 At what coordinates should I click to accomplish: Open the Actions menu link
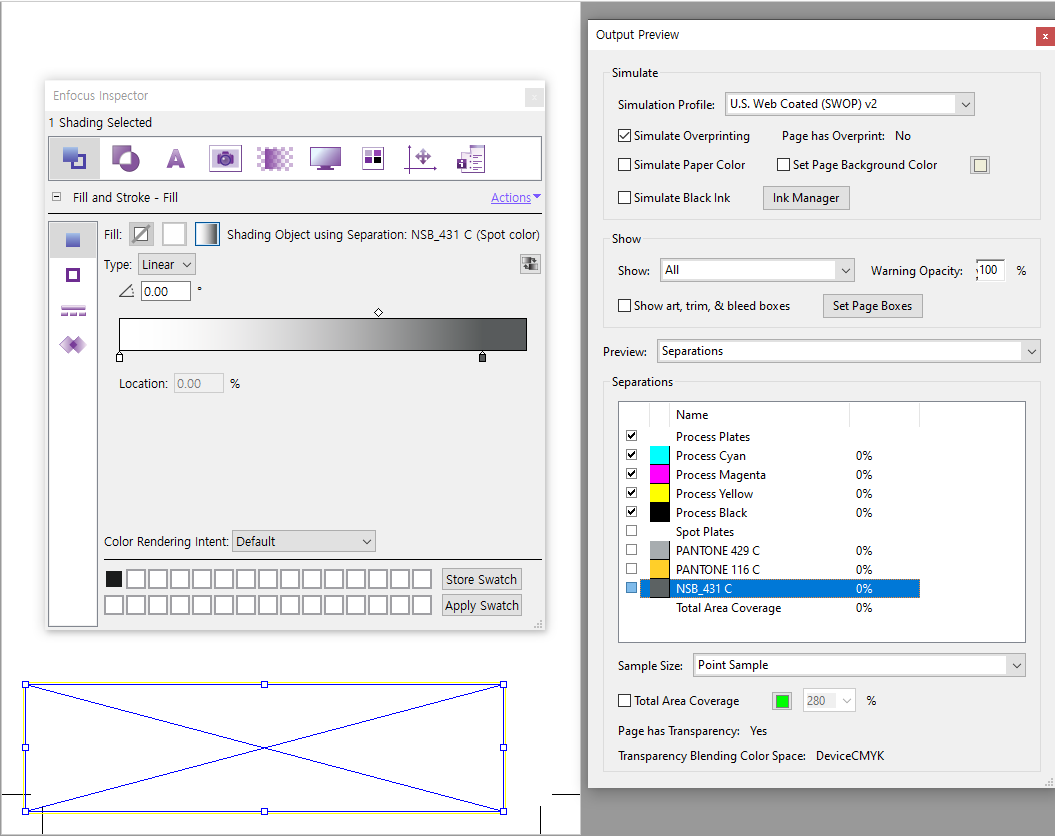515,198
